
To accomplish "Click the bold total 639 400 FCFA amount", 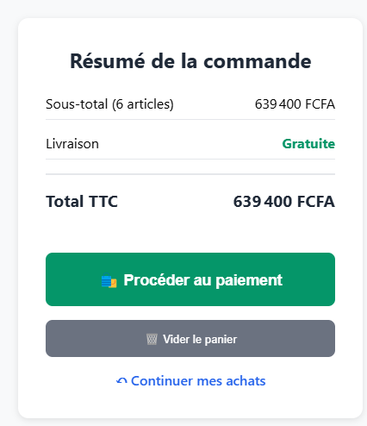I will tap(284, 202).
